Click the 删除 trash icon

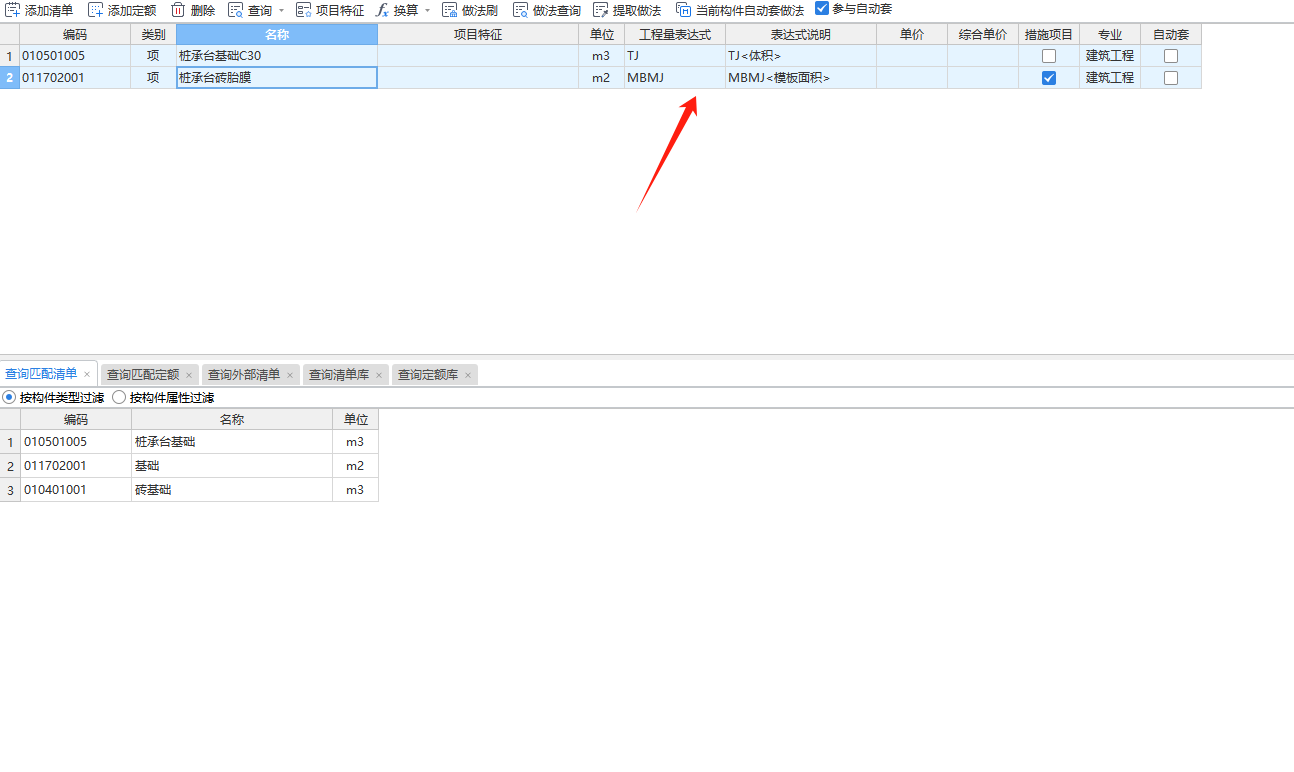(178, 10)
